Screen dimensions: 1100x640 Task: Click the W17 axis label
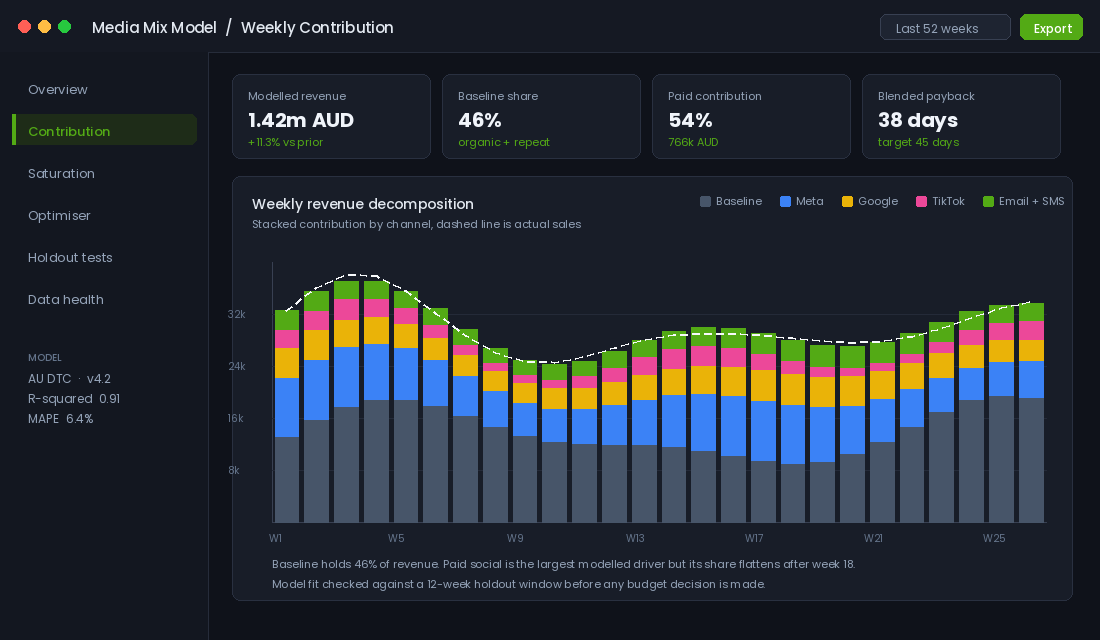754,538
